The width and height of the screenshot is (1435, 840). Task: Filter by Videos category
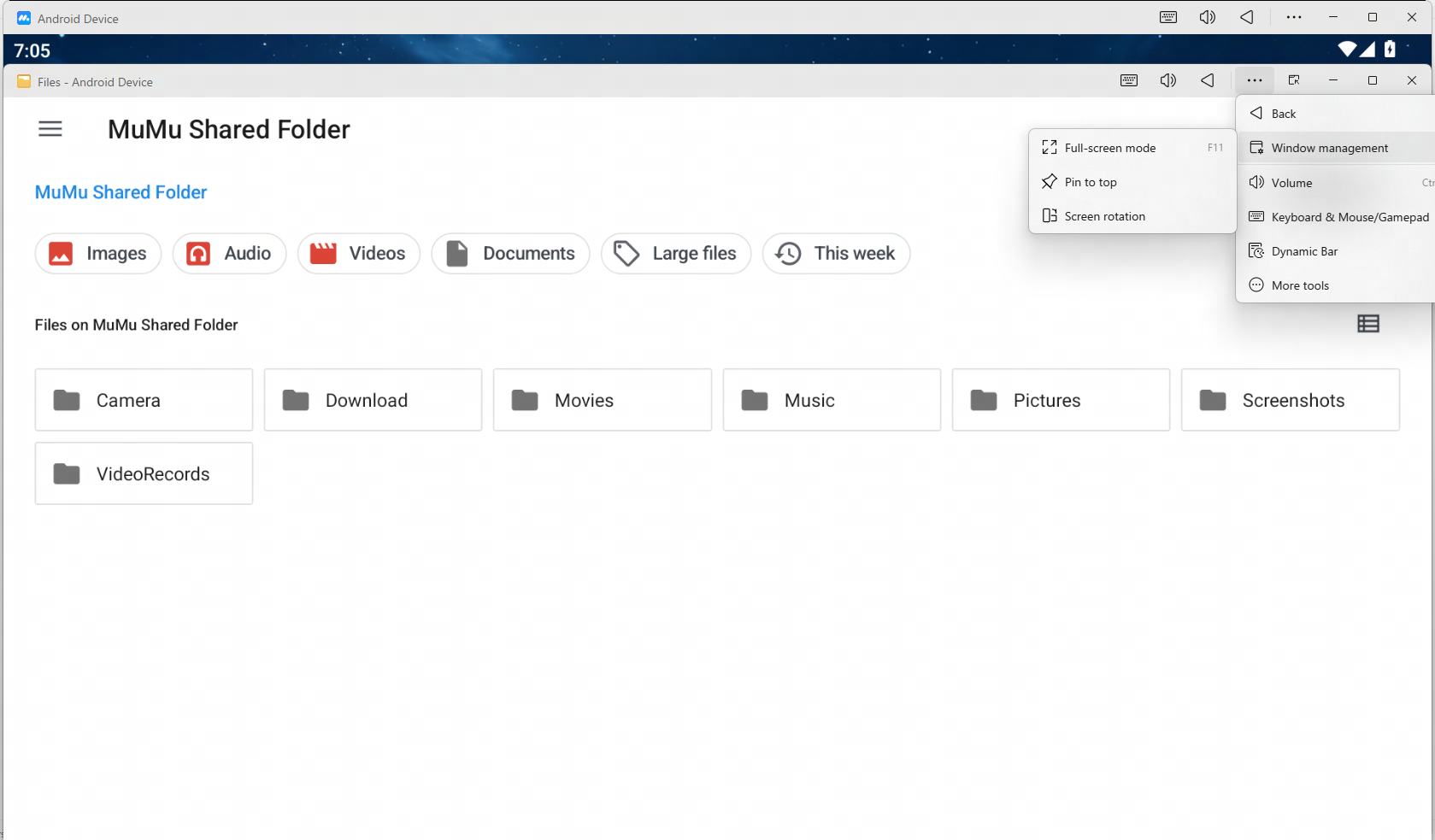[359, 254]
